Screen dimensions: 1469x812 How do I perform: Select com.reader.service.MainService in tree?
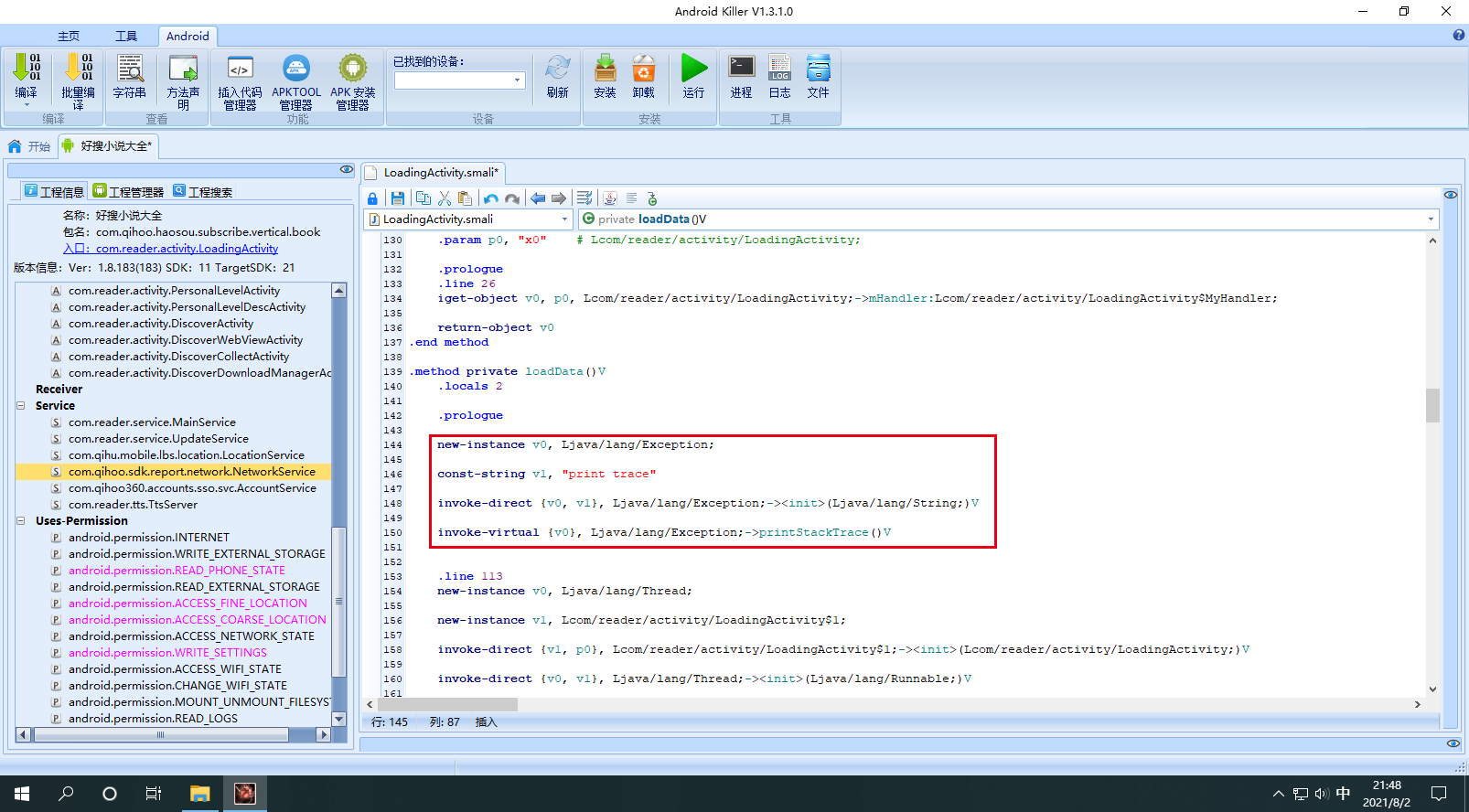point(152,422)
